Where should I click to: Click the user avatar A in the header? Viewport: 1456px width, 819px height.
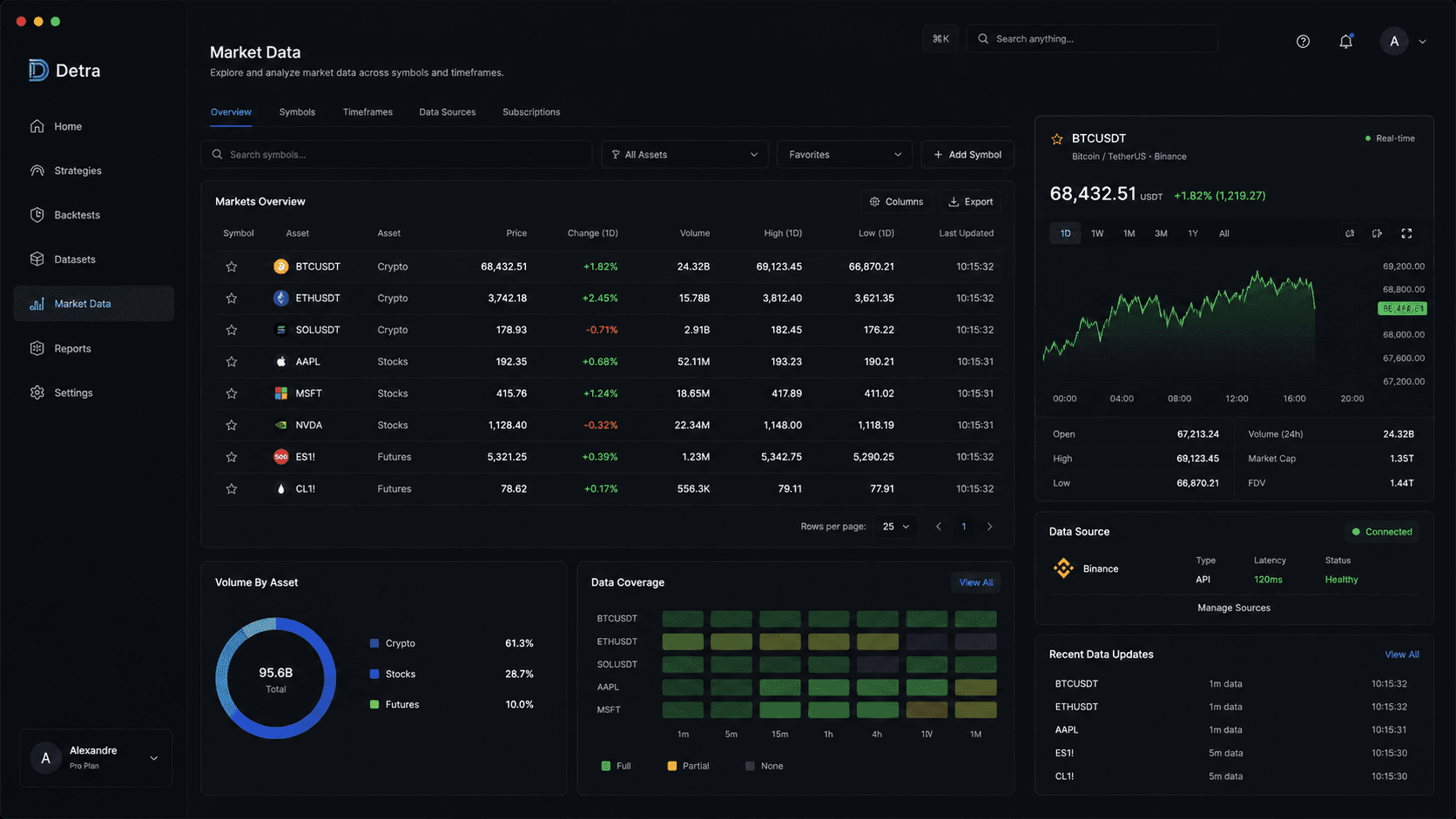(1394, 41)
